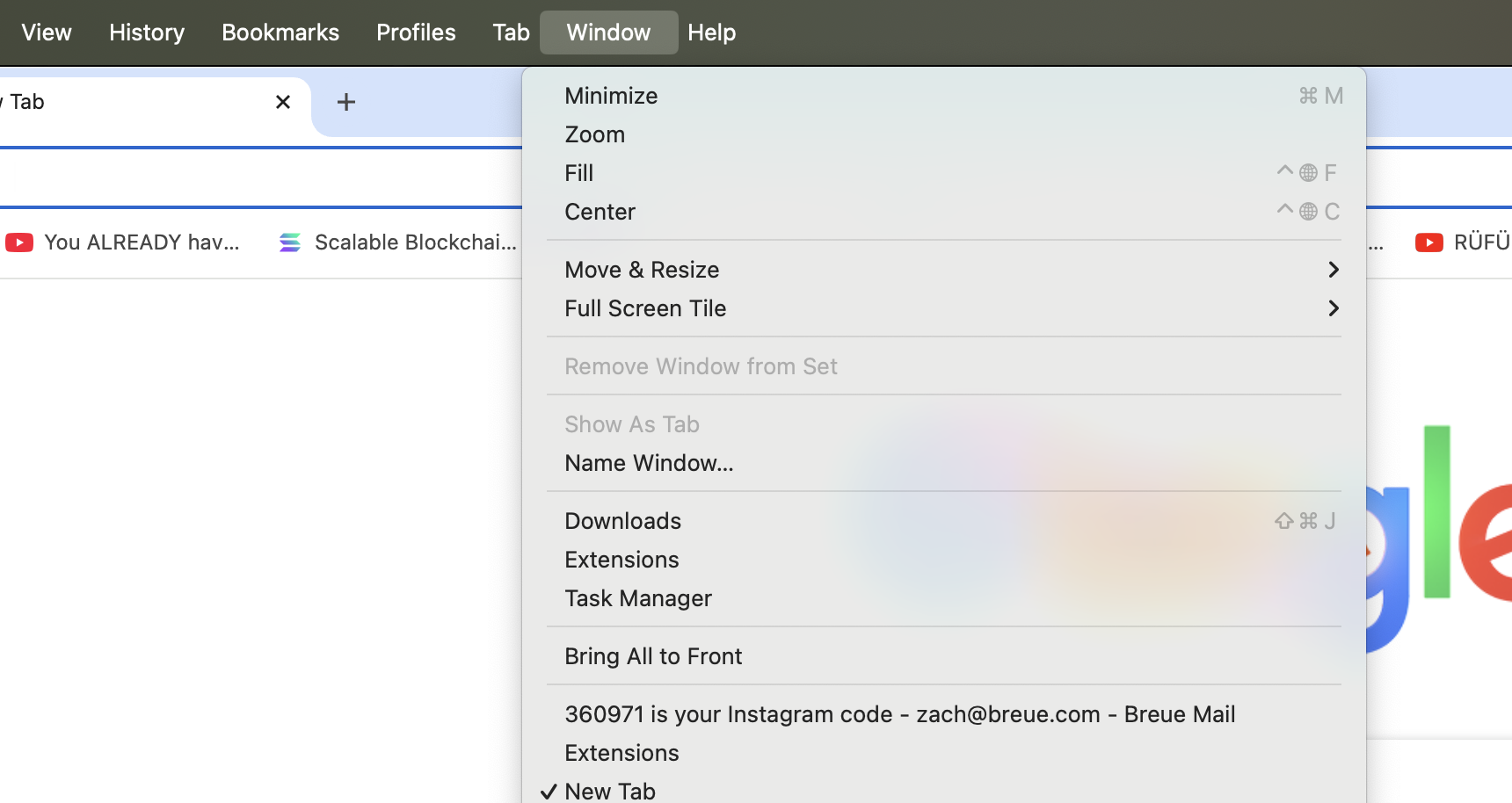Screen dimensions: 1512x803
Task: Choose Minimize from the Window menu
Action: [611, 96]
